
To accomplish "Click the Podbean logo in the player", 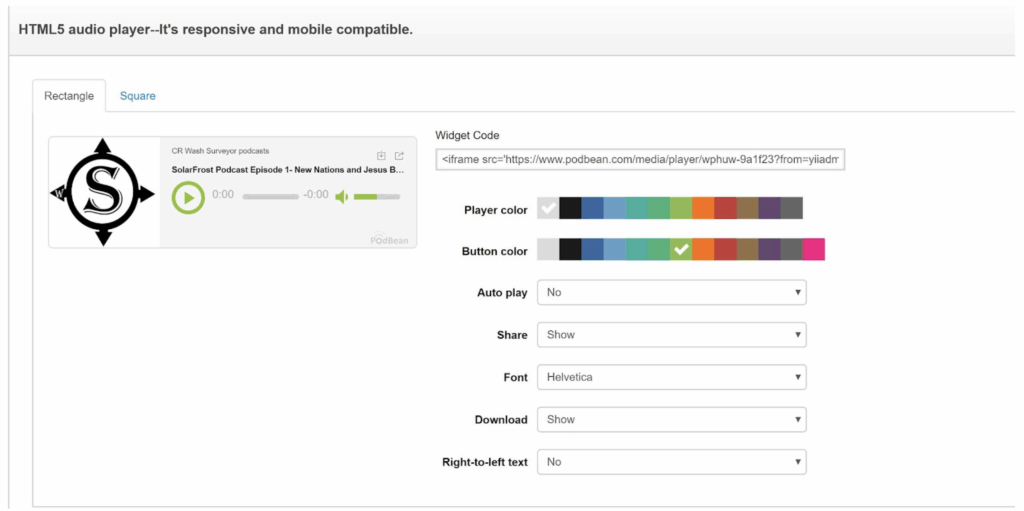I will 389,239.
